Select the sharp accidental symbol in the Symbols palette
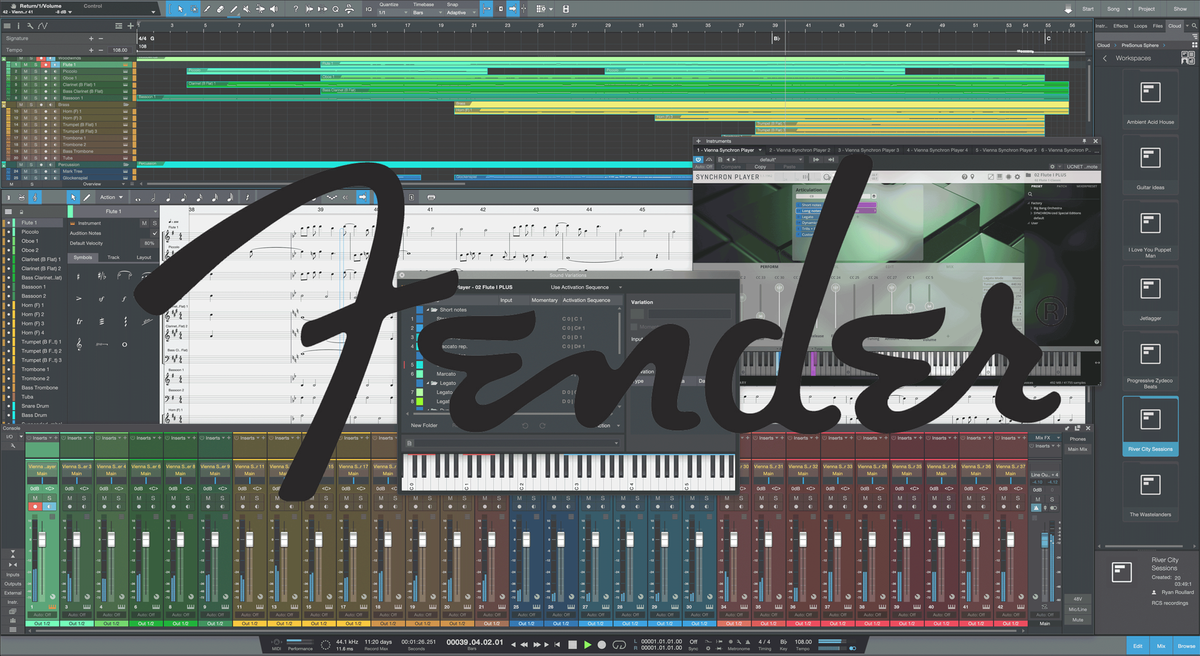 [x=78, y=276]
